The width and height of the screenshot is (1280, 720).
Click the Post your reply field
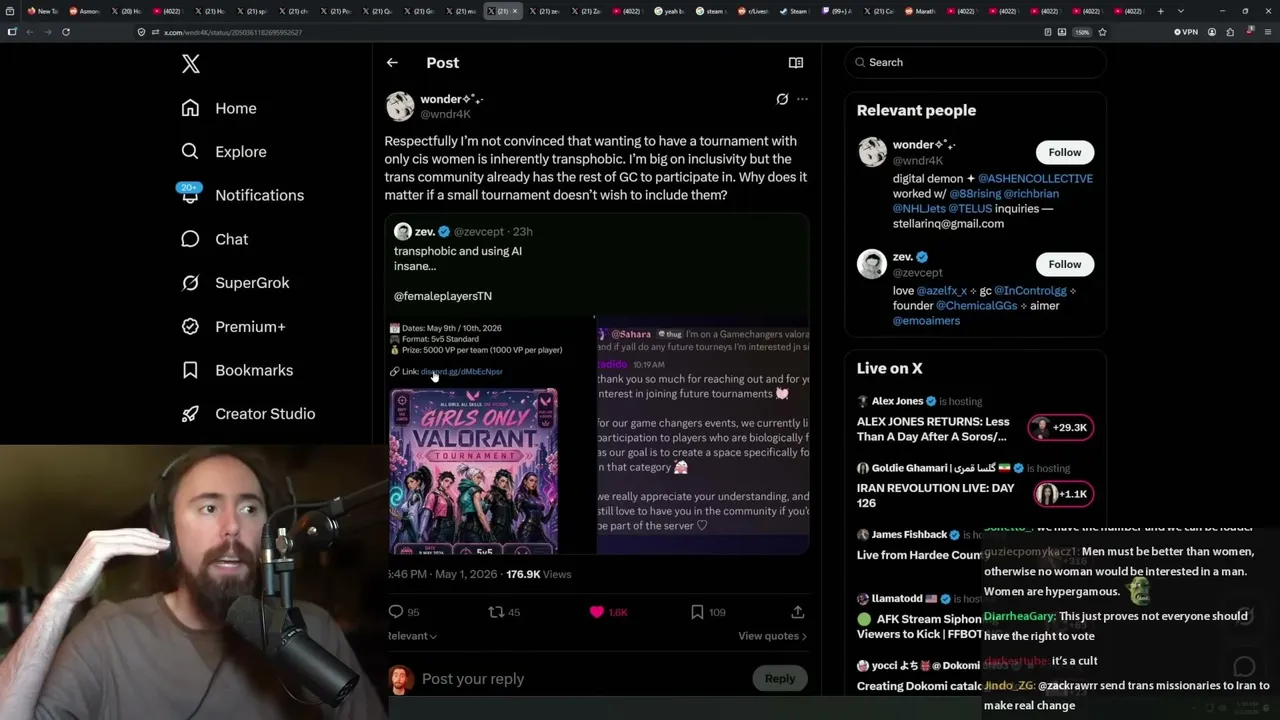(582, 679)
